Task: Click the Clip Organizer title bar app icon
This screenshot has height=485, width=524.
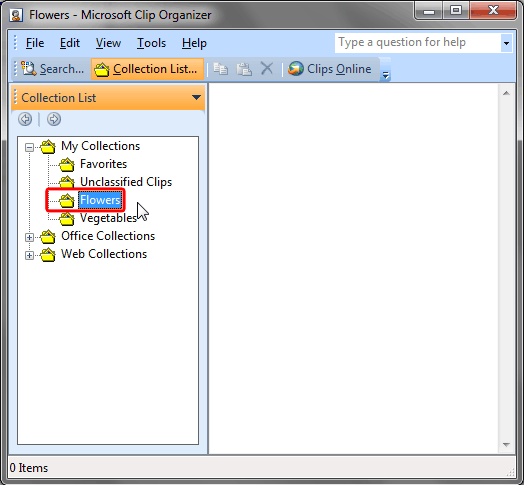Action: pos(16,15)
